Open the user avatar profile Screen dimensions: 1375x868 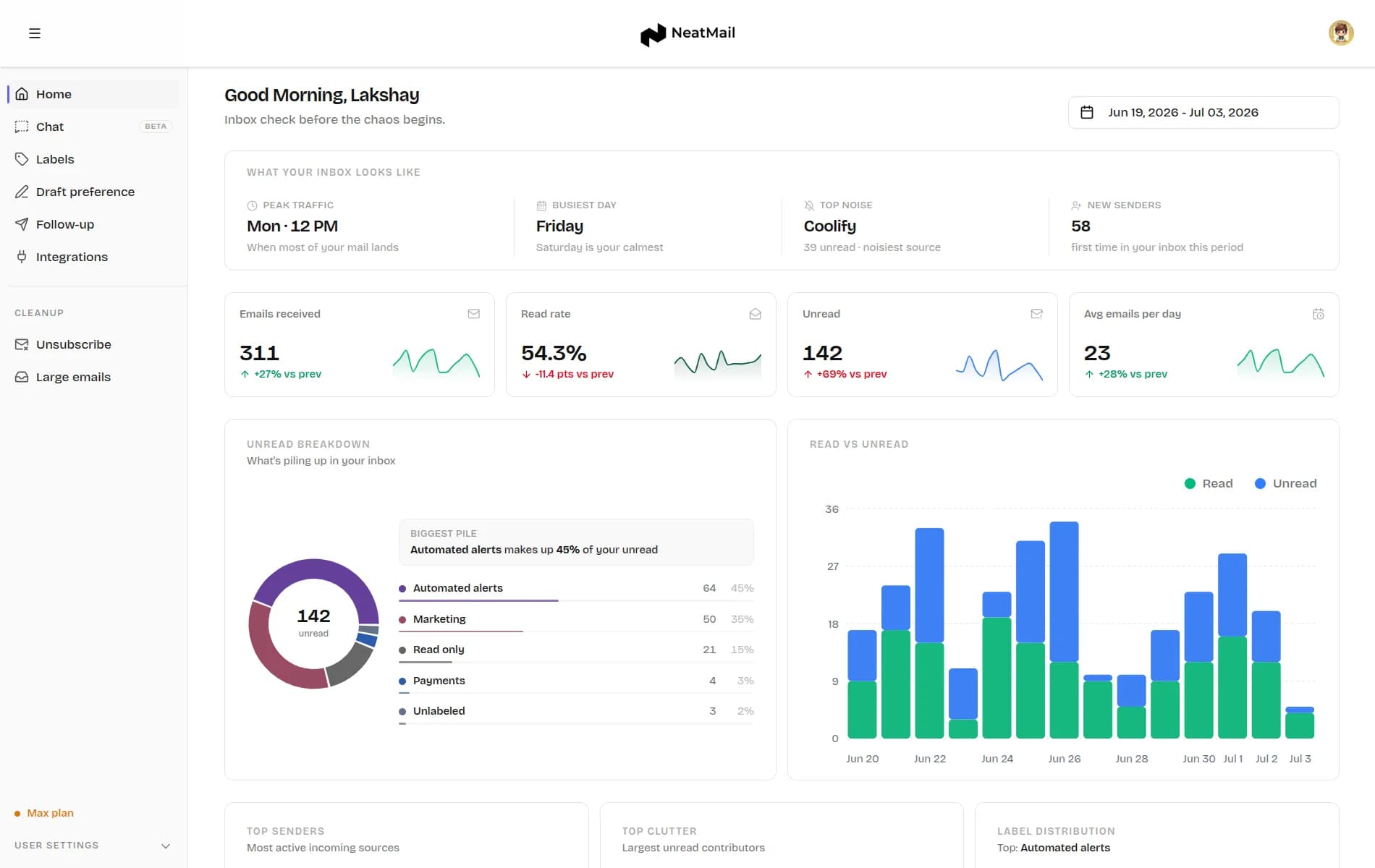pos(1340,33)
